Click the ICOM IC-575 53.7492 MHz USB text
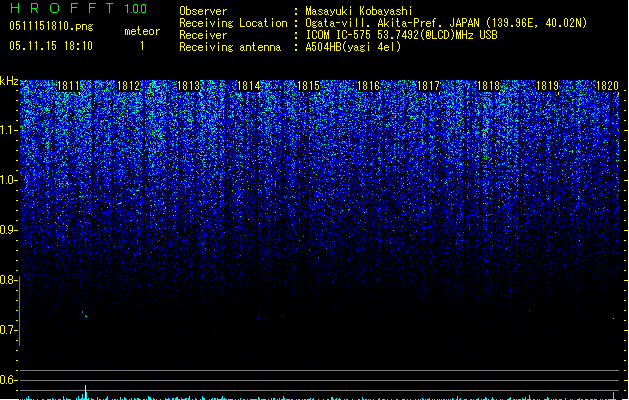The image size is (629, 400). [x=401, y=35]
